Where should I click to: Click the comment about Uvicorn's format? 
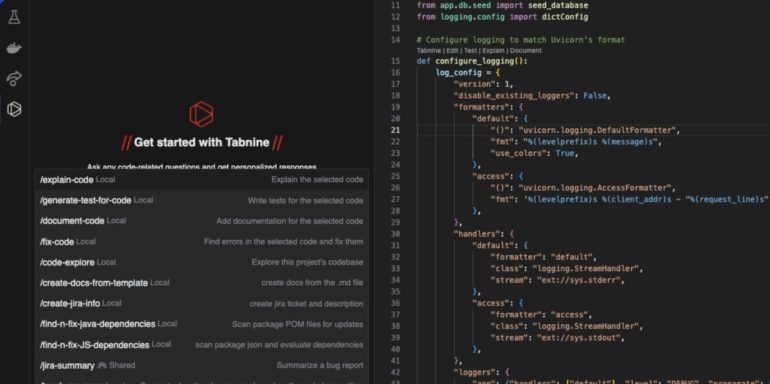pos(521,40)
